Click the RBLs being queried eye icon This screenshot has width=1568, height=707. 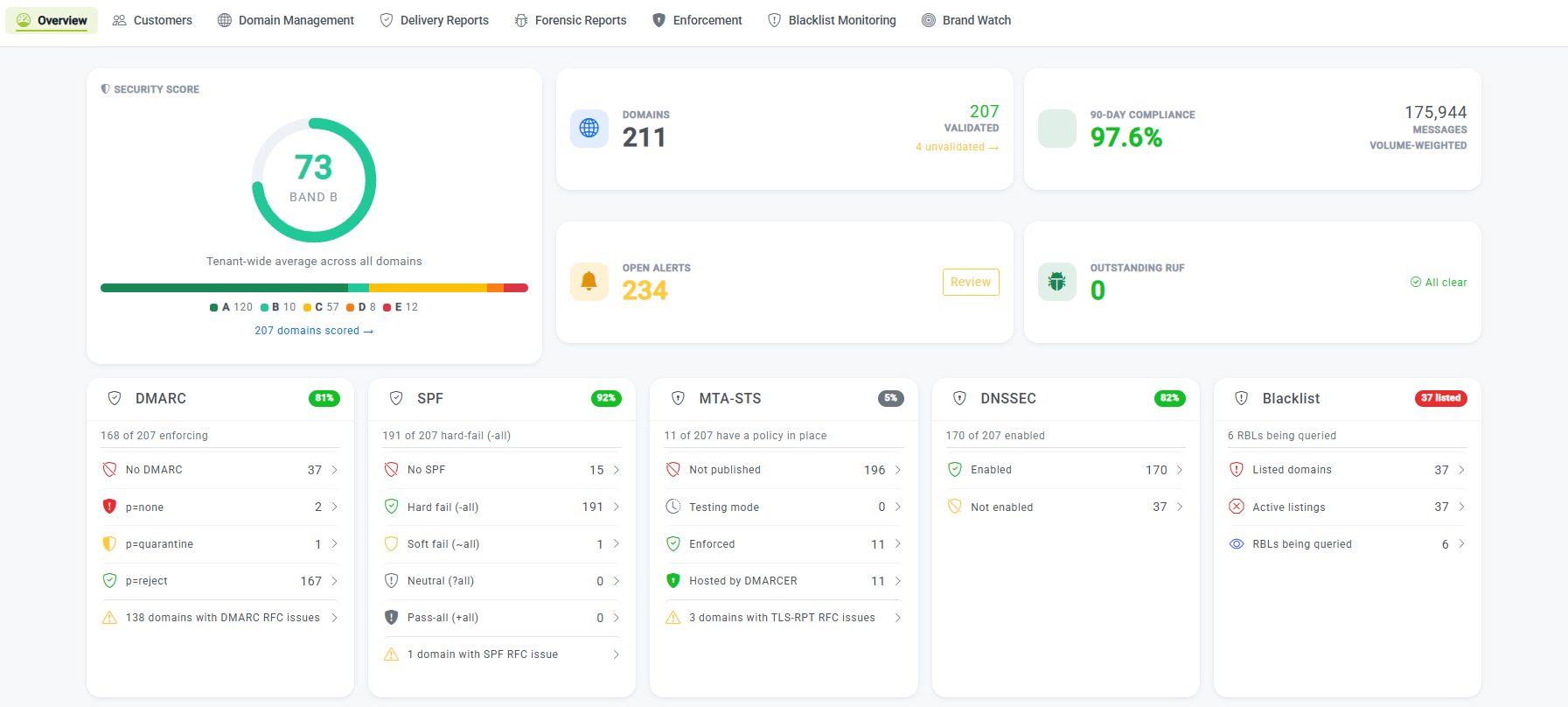coord(1237,543)
